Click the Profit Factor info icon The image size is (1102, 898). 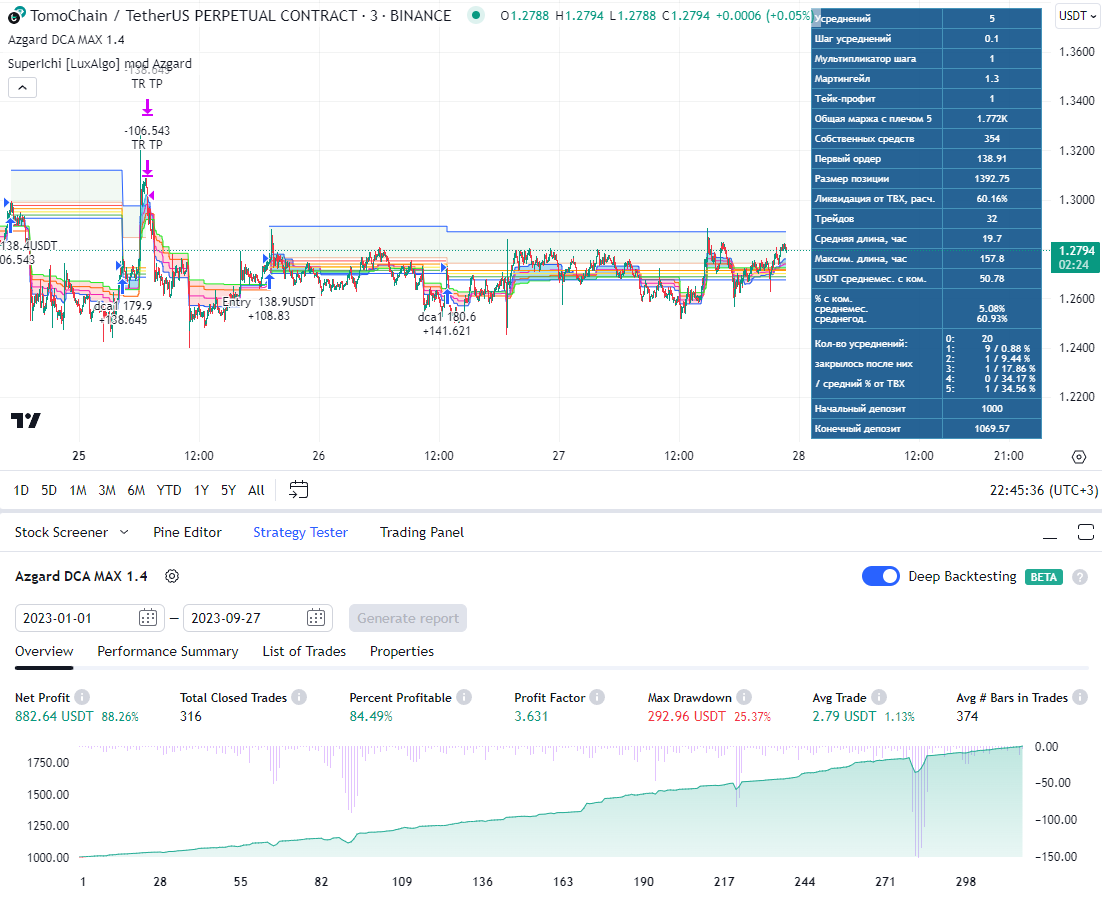[x=597, y=697]
